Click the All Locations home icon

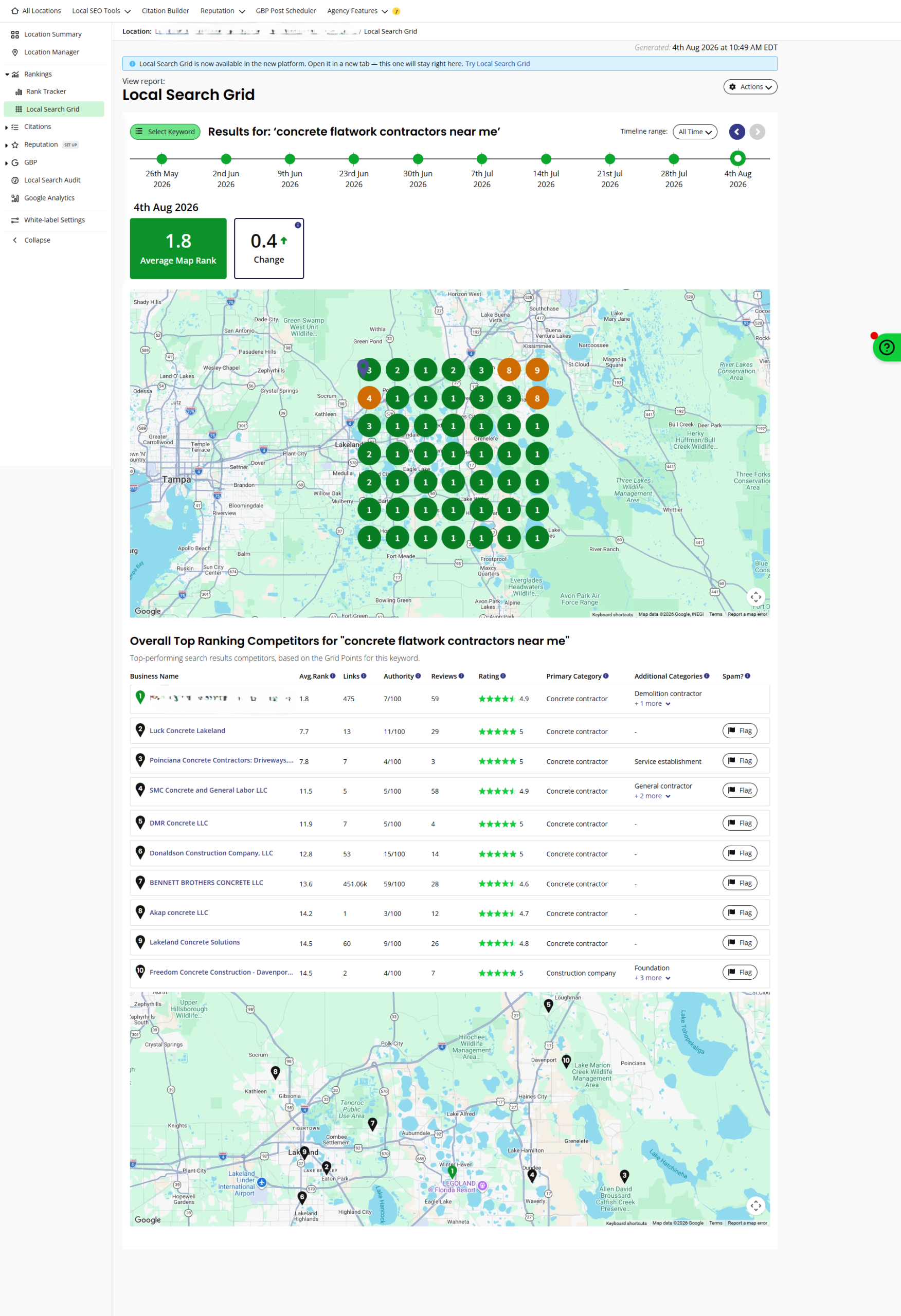click(x=15, y=11)
